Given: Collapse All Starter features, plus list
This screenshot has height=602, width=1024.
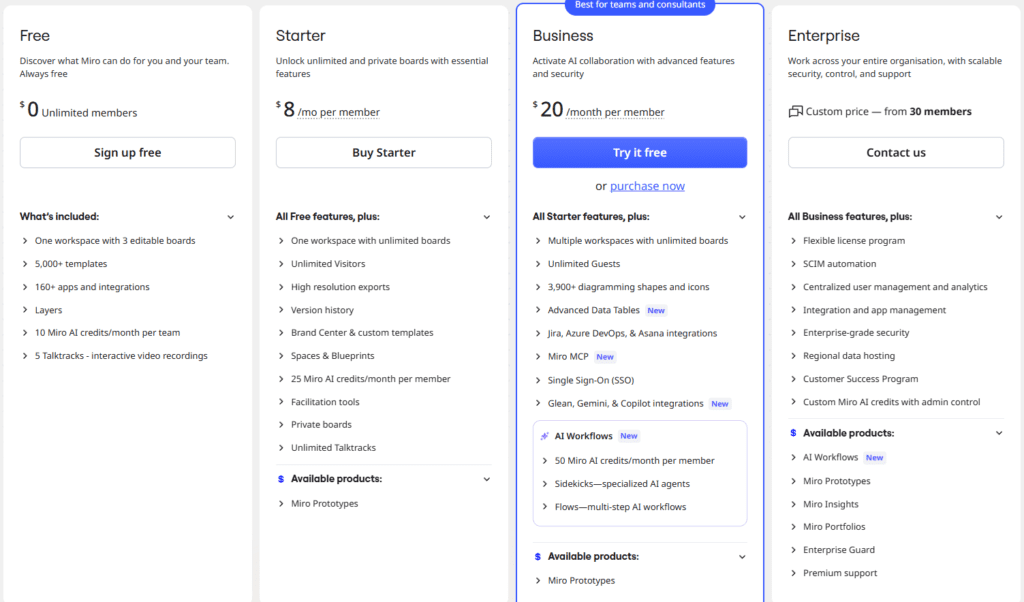Looking at the screenshot, I should coord(742,217).
